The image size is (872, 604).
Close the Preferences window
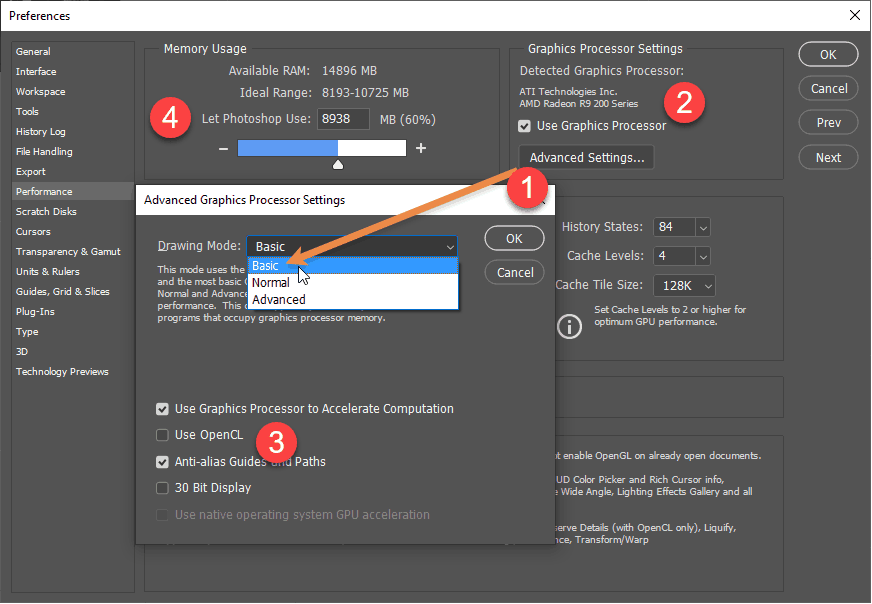[855, 15]
